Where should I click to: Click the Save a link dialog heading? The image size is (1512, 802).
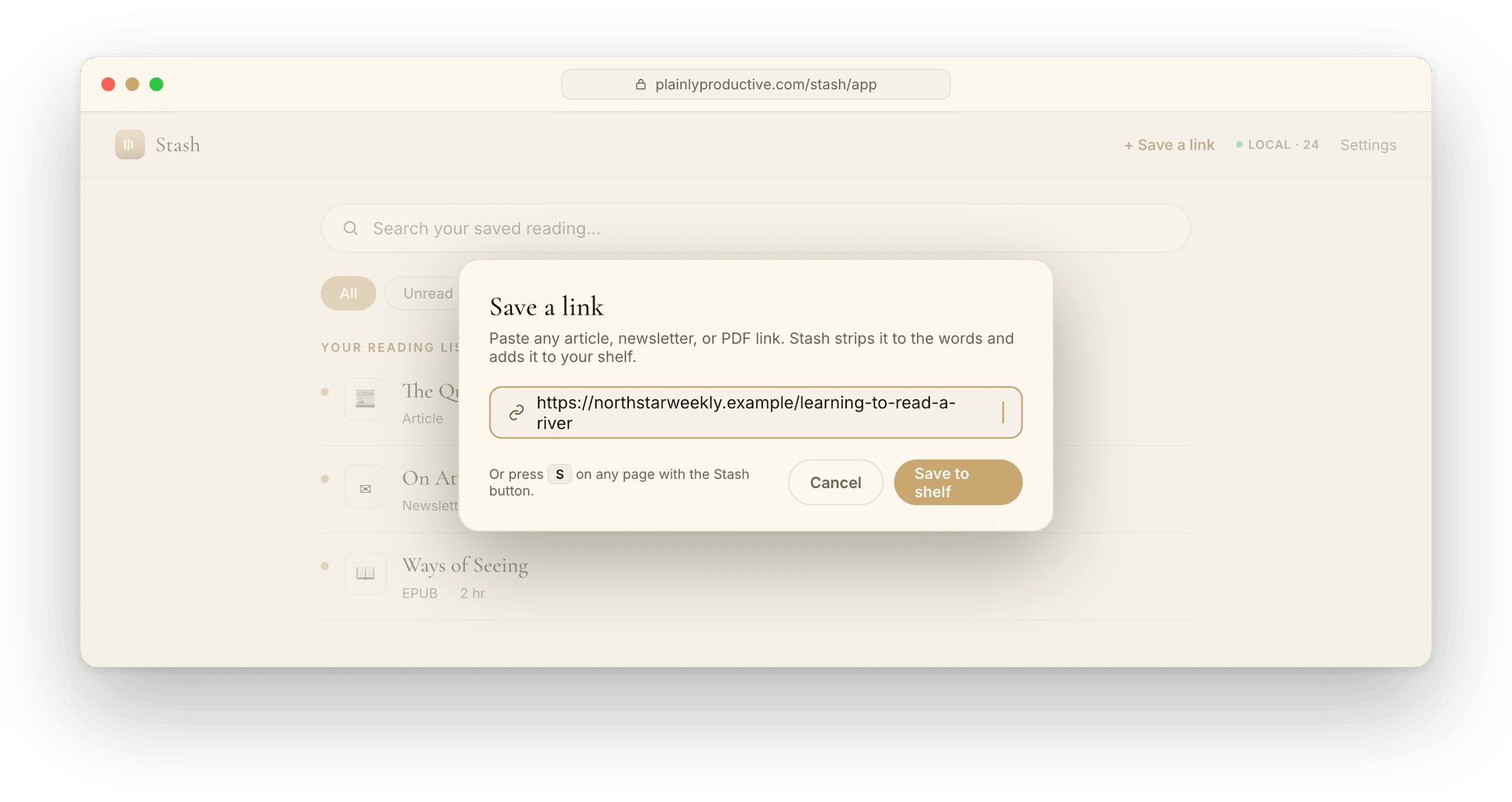(x=546, y=307)
